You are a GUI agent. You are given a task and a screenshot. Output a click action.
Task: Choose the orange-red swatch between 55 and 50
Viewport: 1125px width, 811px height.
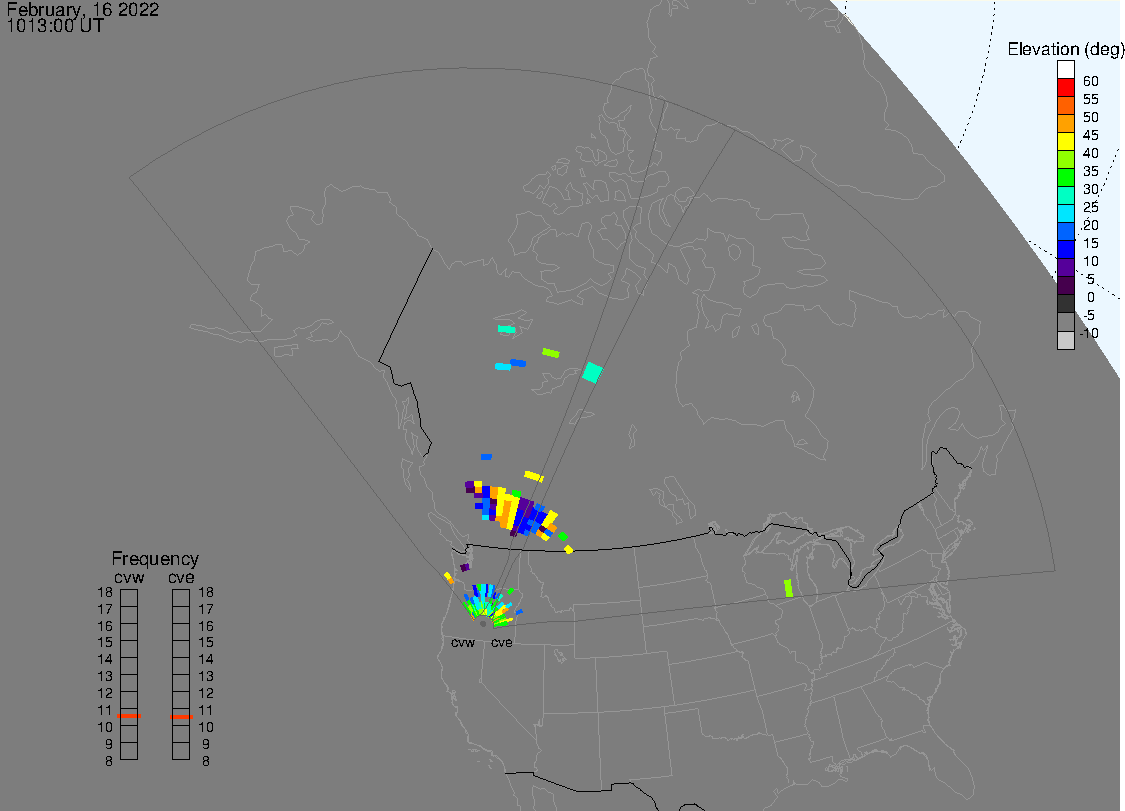click(x=1065, y=106)
